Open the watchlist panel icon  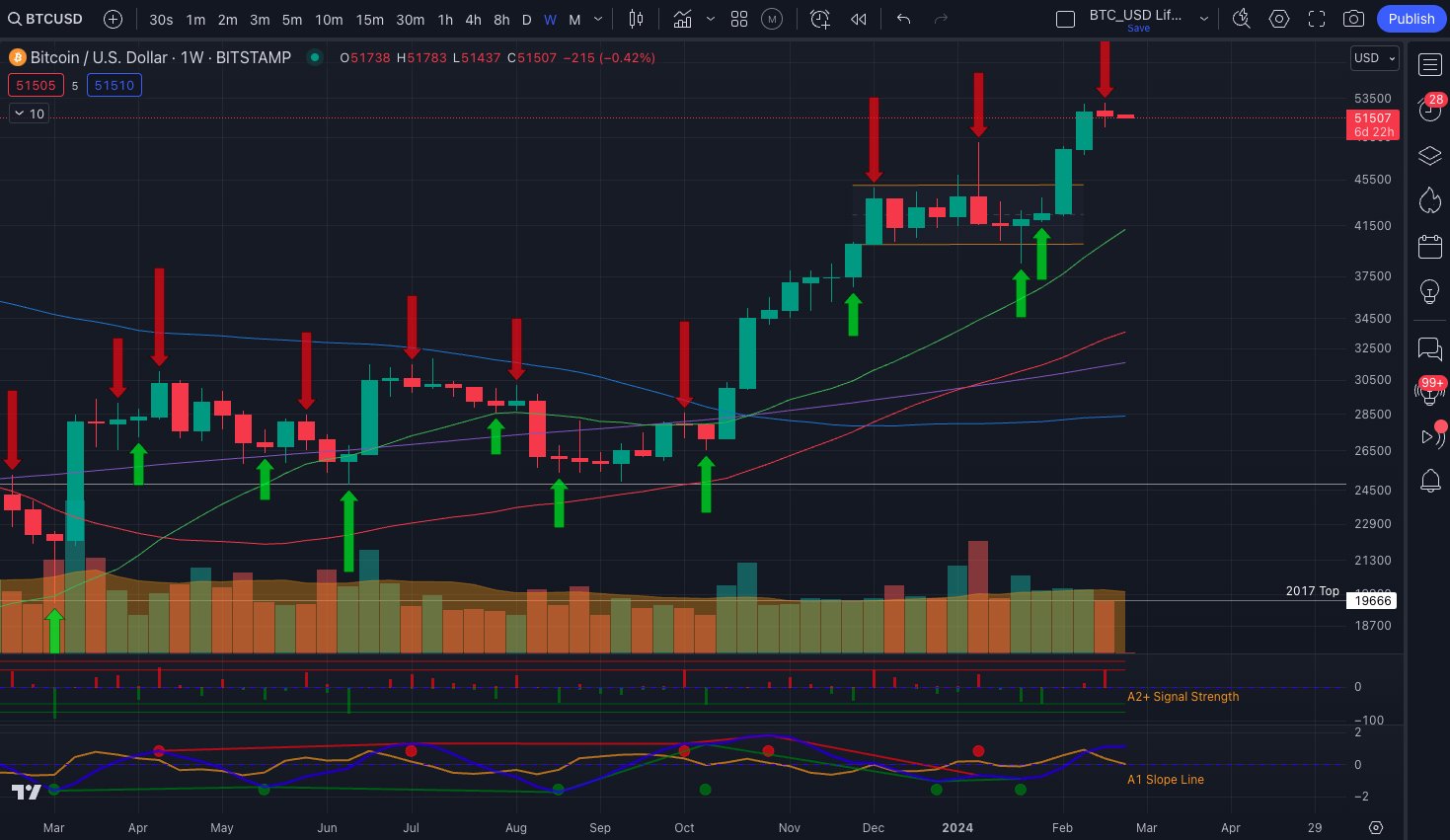(x=1430, y=65)
